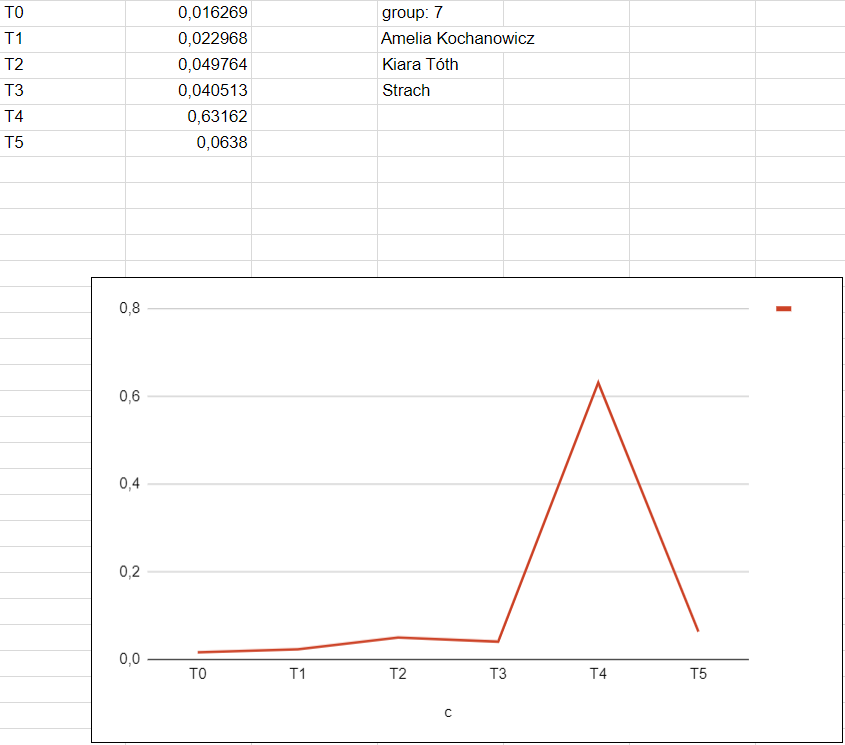Click the T5 label on chart's horizontal axis
This screenshot has height=745, width=845.
[x=698, y=674]
